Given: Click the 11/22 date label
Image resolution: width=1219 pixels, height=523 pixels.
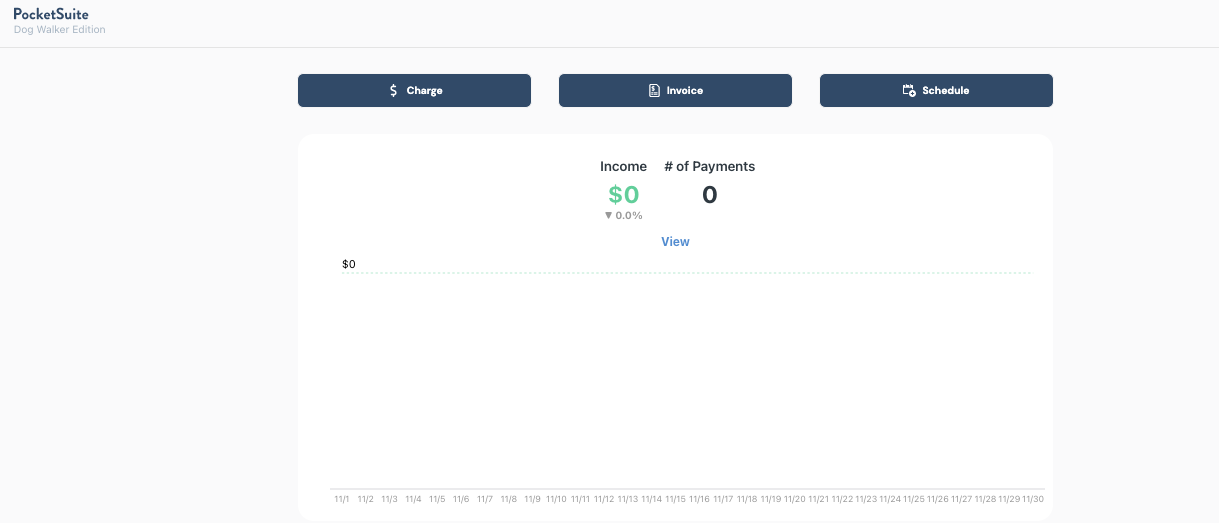Looking at the screenshot, I should [x=842, y=499].
